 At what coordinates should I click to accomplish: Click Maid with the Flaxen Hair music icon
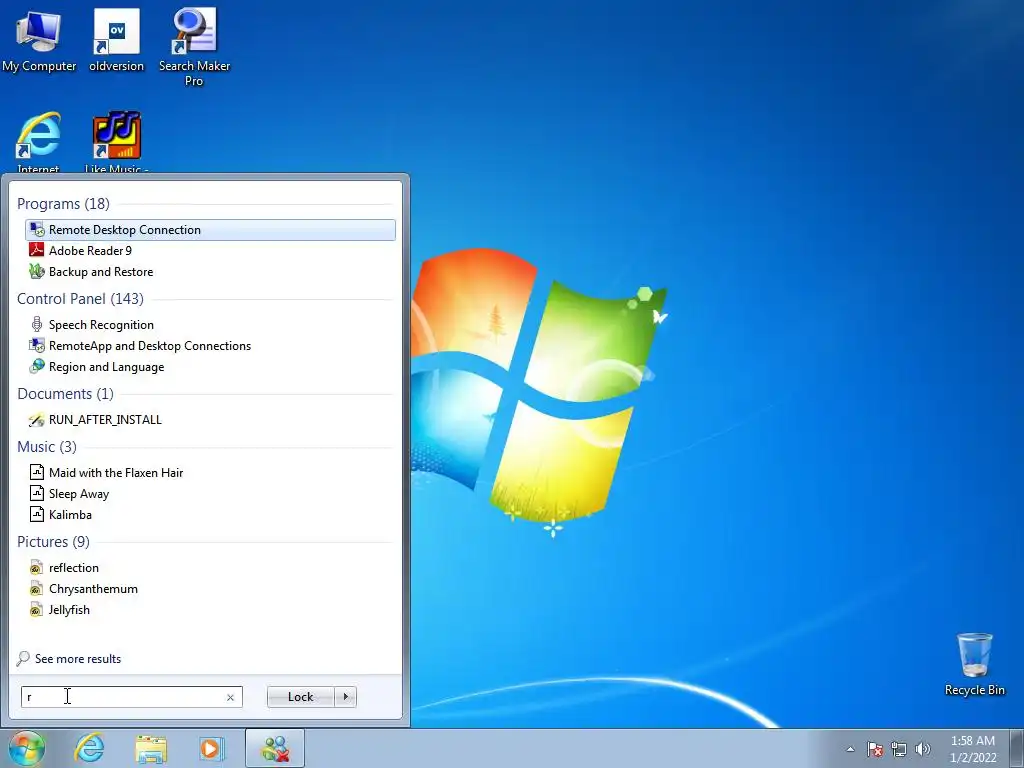point(37,472)
